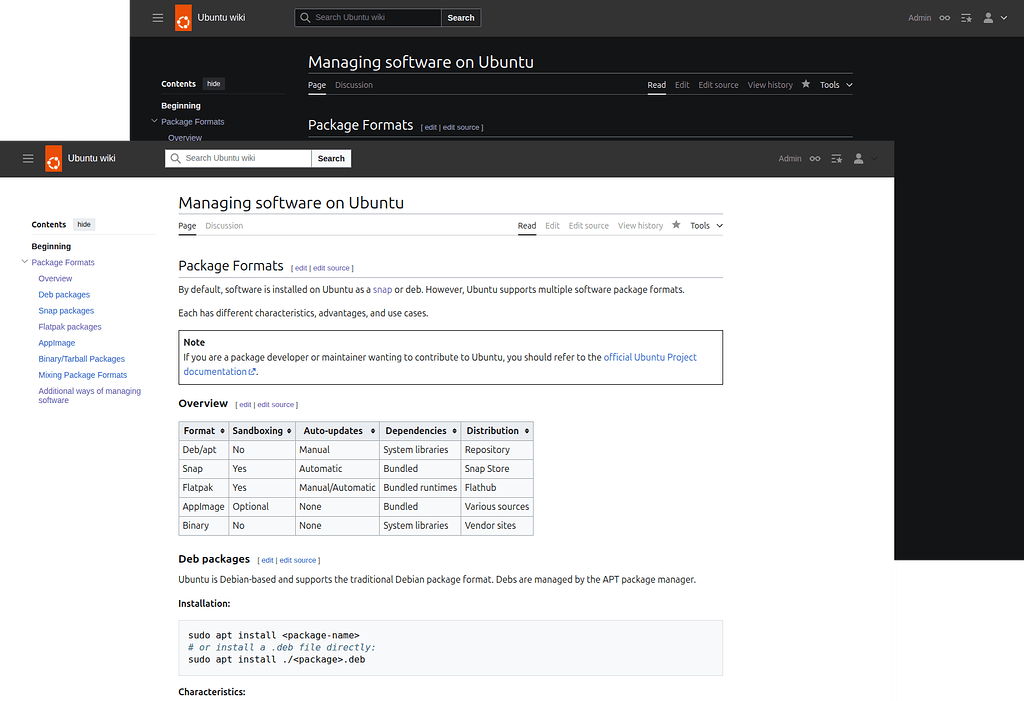Open the user account dropdown in dark window

[995, 17]
